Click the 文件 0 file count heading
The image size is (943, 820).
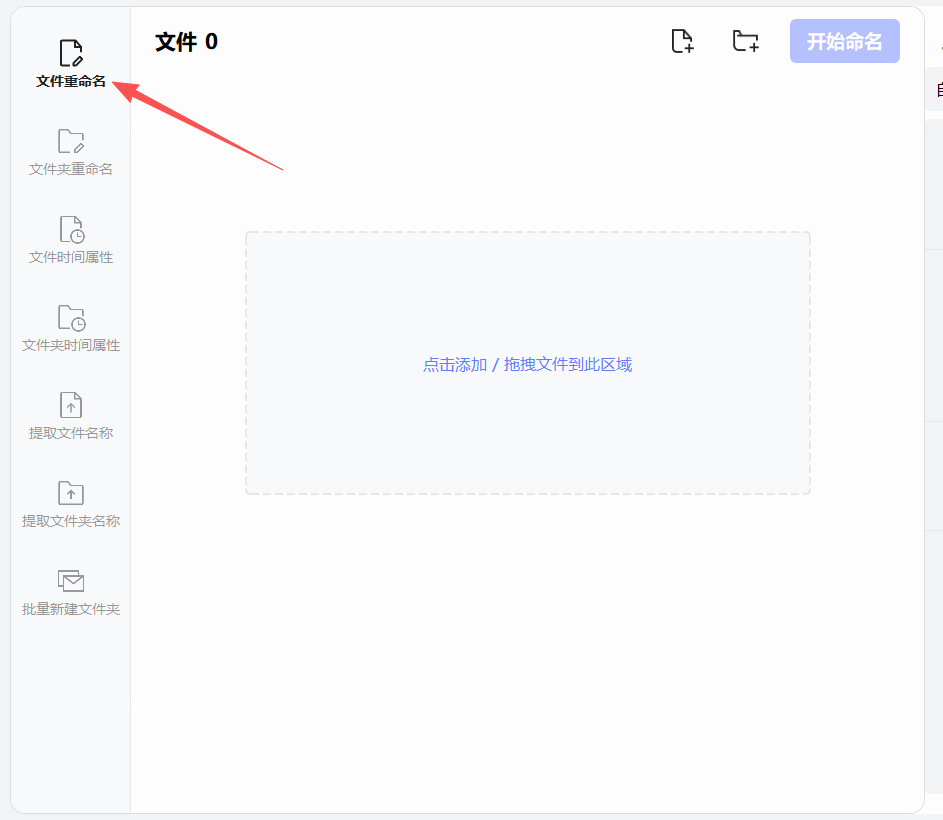(186, 42)
